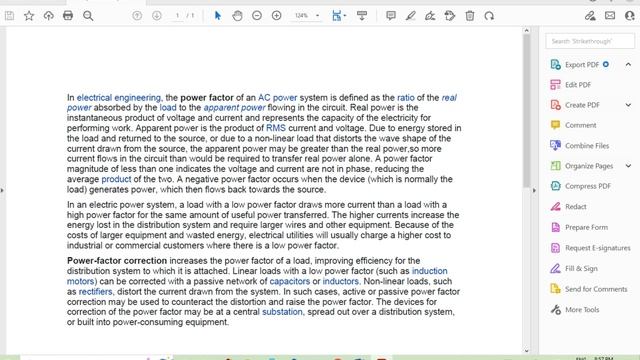Click the Delete trash icon
The height and width of the screenshot is (360, 640).
(470, 16)
